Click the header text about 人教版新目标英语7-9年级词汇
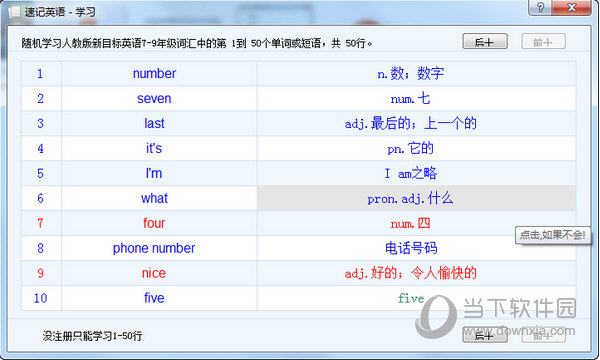This screenshot has width=600, height=360. click(x=197, y=43)
